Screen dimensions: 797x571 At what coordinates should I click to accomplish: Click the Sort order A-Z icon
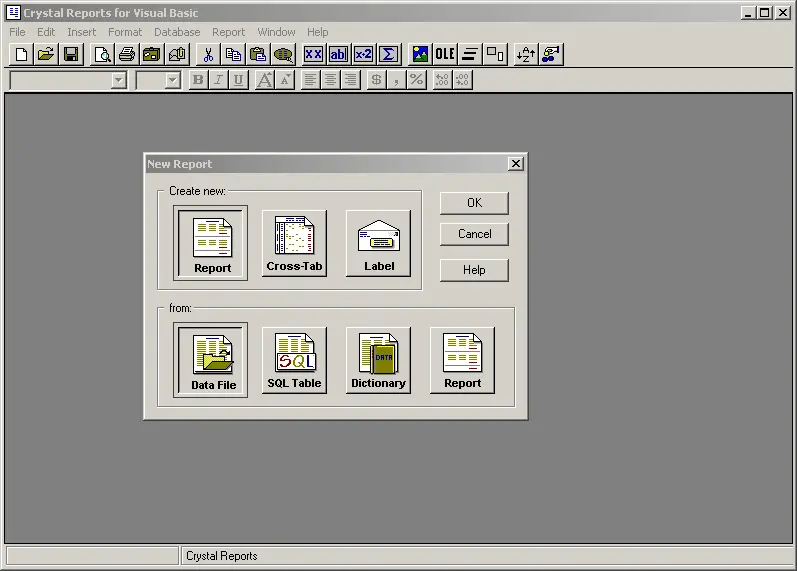526,54
